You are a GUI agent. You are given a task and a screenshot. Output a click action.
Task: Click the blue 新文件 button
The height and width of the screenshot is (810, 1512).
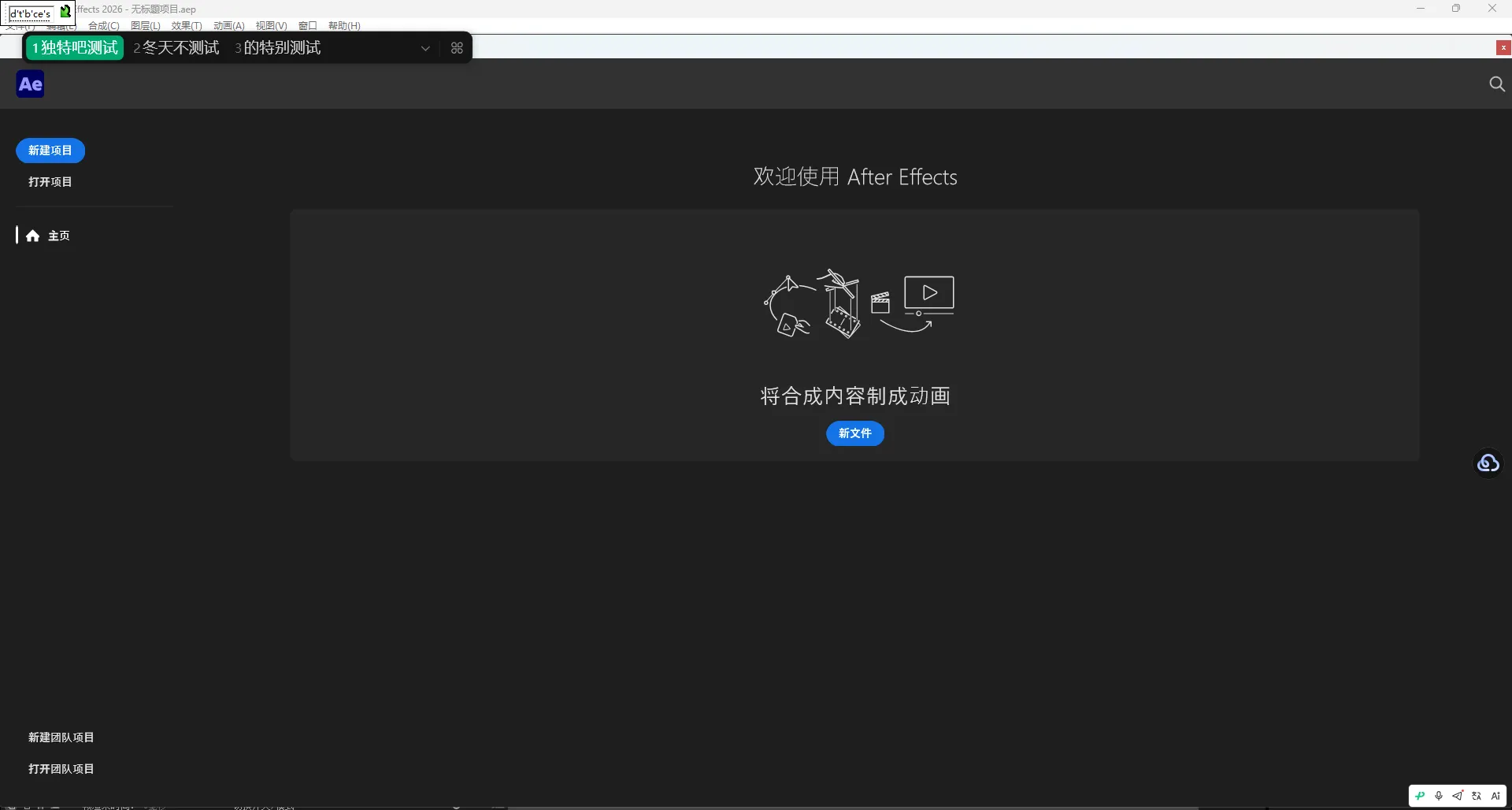point(855,433)
